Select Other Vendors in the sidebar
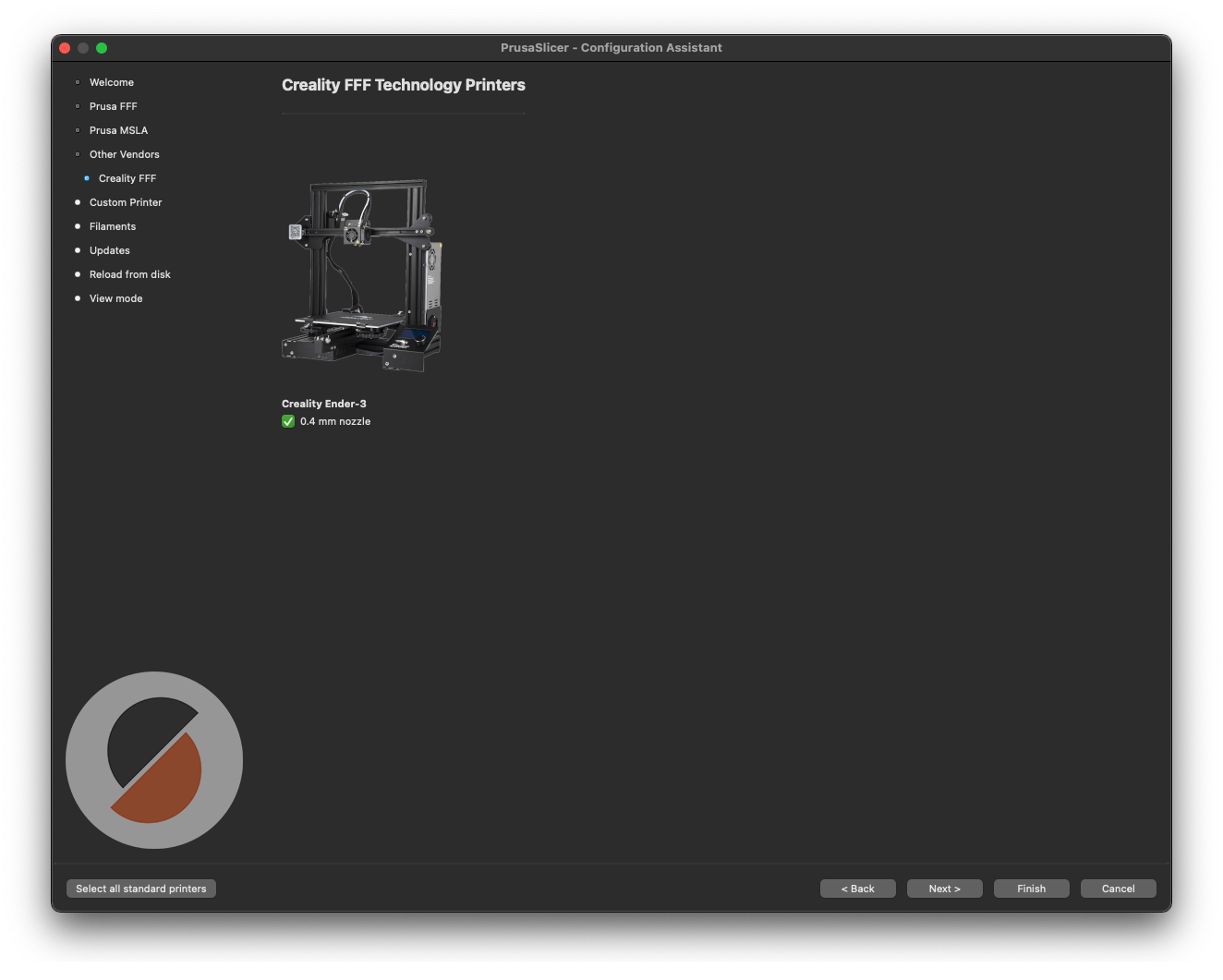 (x=125, y=154)
